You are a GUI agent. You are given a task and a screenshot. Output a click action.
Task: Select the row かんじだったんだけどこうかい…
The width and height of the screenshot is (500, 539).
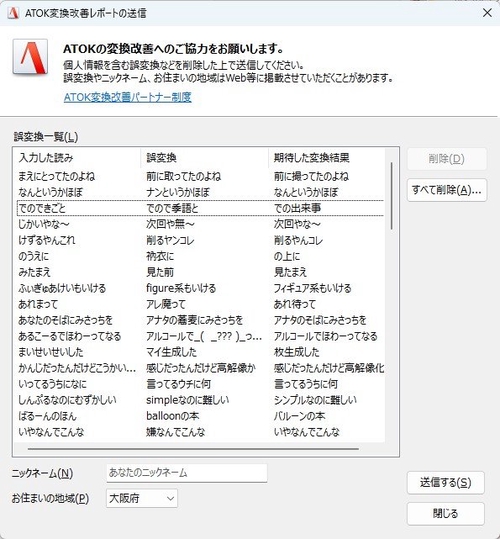click(200, 368)
